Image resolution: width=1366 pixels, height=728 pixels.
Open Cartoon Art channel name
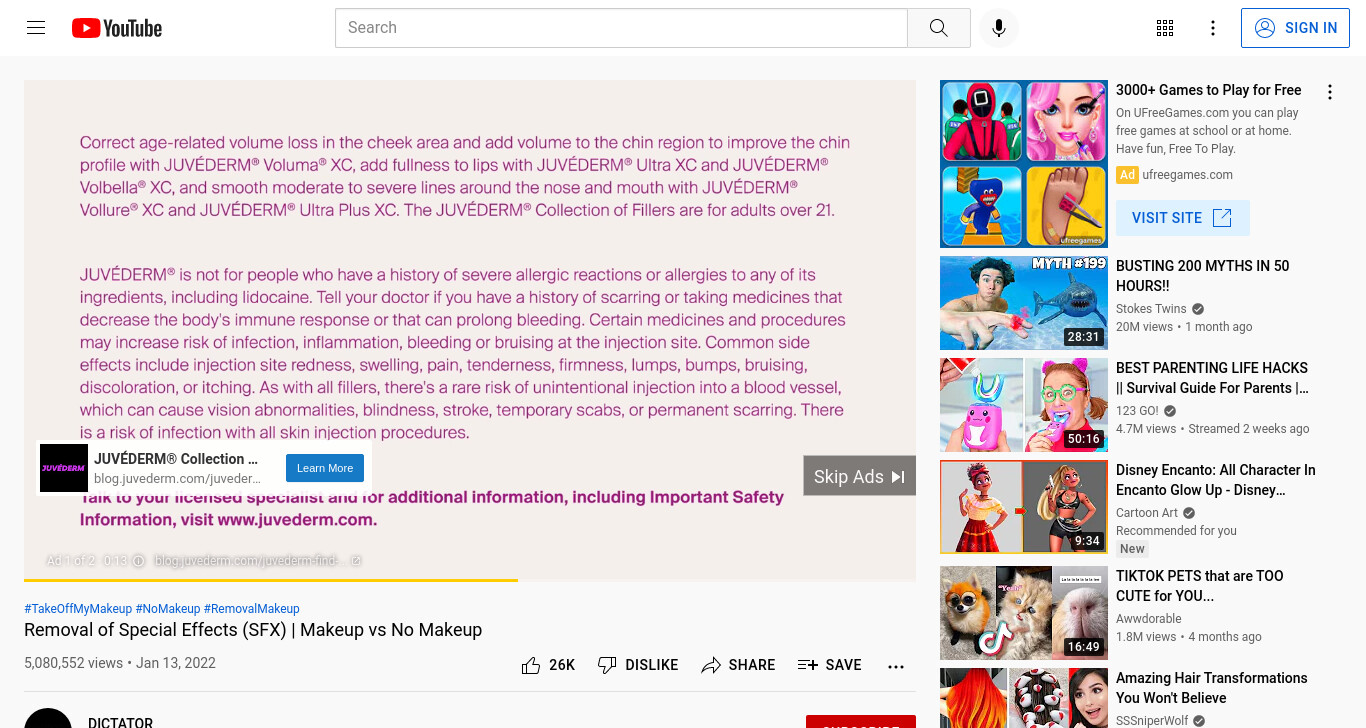[1147, 513]
